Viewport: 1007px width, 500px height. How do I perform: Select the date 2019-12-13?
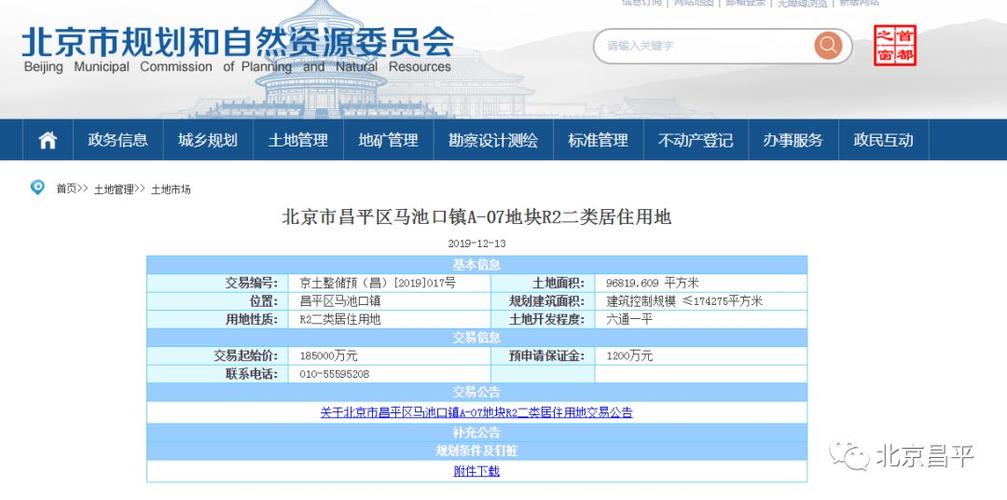[x=477, y=244]
